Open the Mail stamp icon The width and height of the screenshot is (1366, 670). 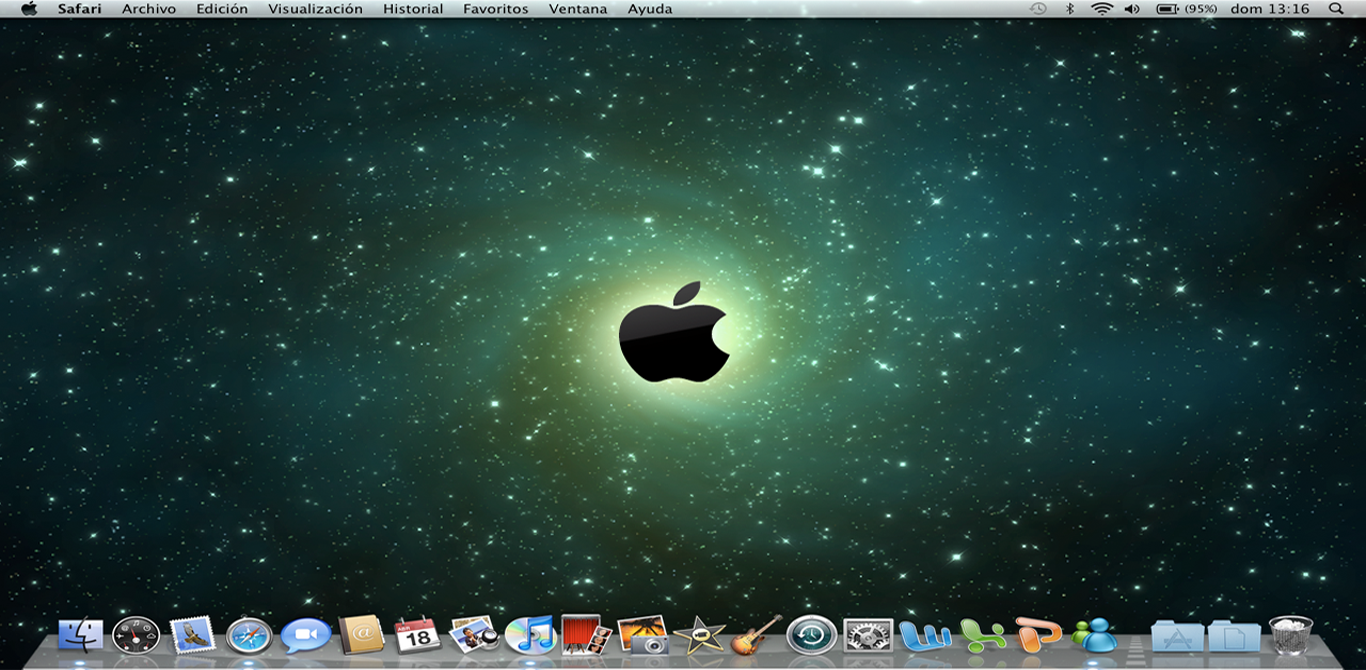pyautogui.click(x=192, y=634)
